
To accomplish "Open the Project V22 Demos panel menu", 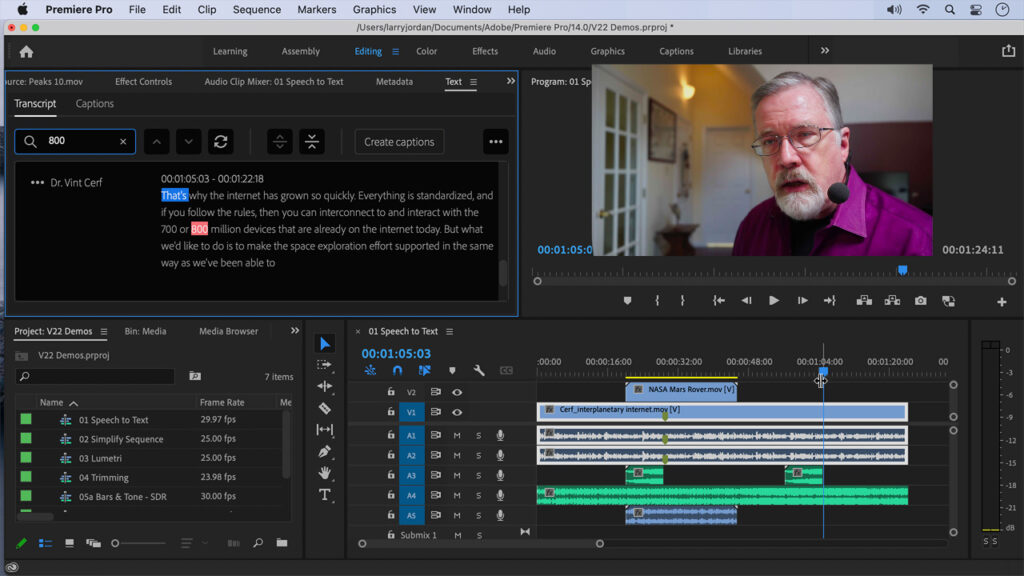I will tap(104, 332).
